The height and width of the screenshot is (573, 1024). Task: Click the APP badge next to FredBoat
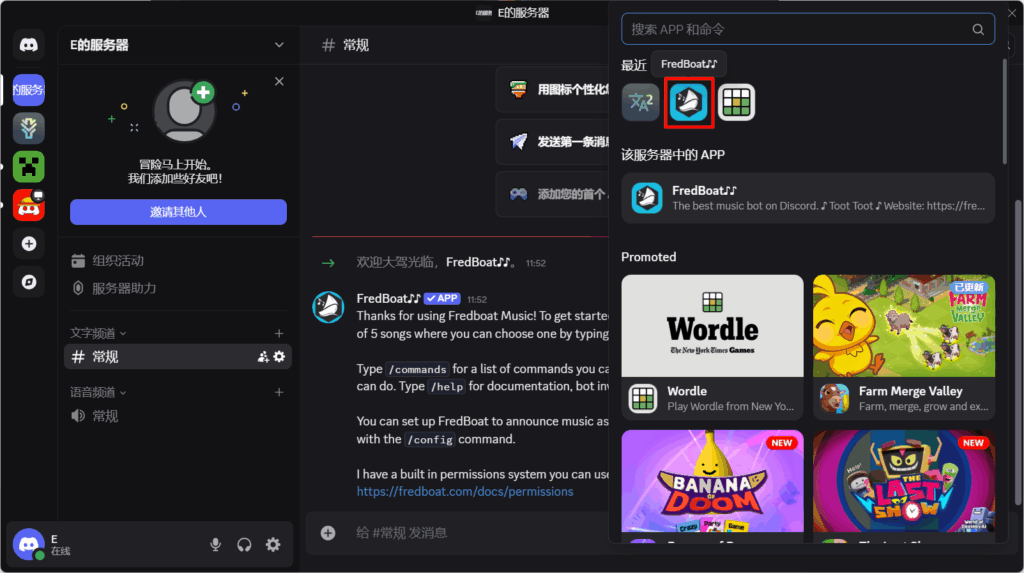(x=442, y=299)
